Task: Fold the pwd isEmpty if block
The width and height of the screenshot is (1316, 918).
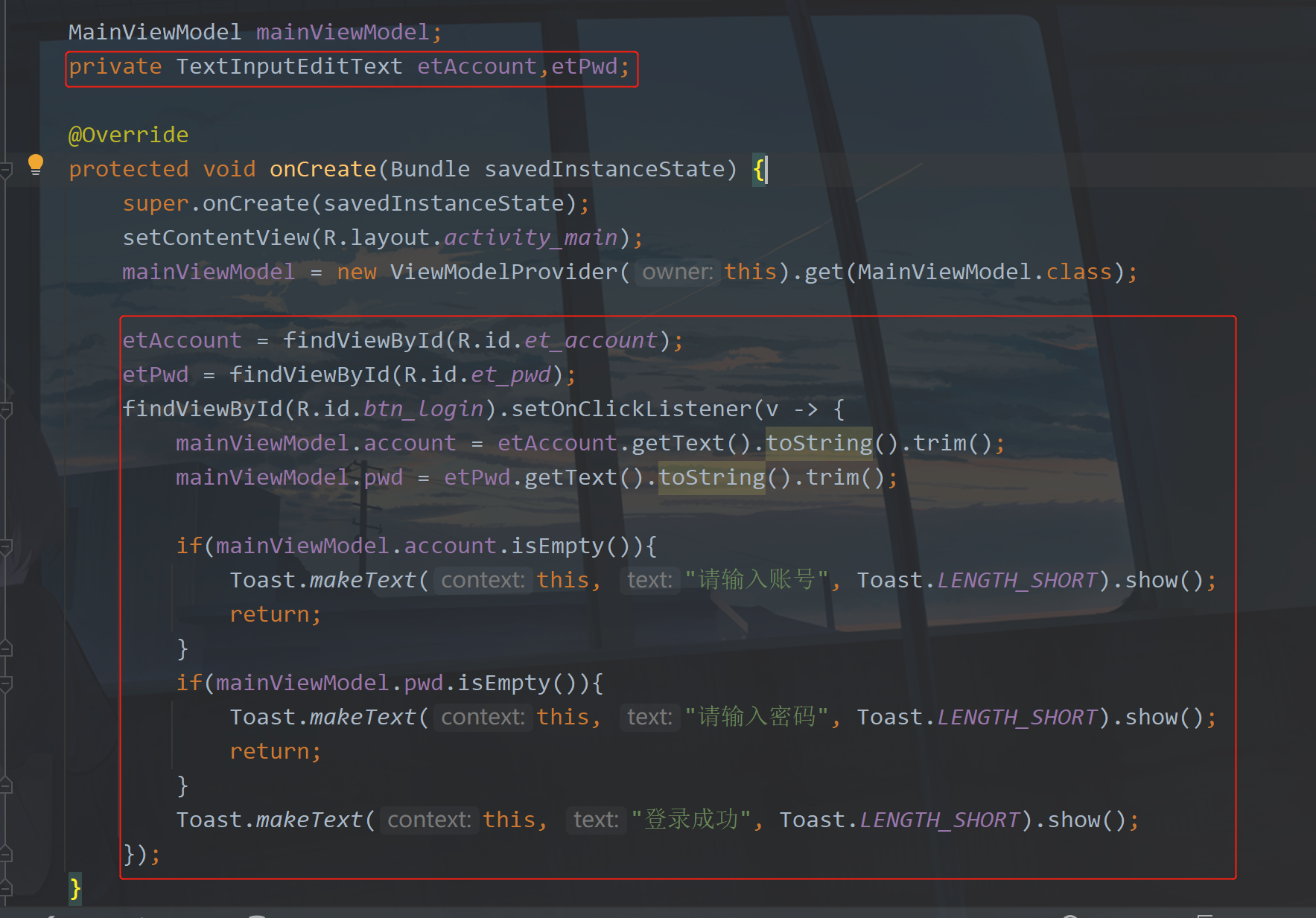Action: tap(6, 683)
